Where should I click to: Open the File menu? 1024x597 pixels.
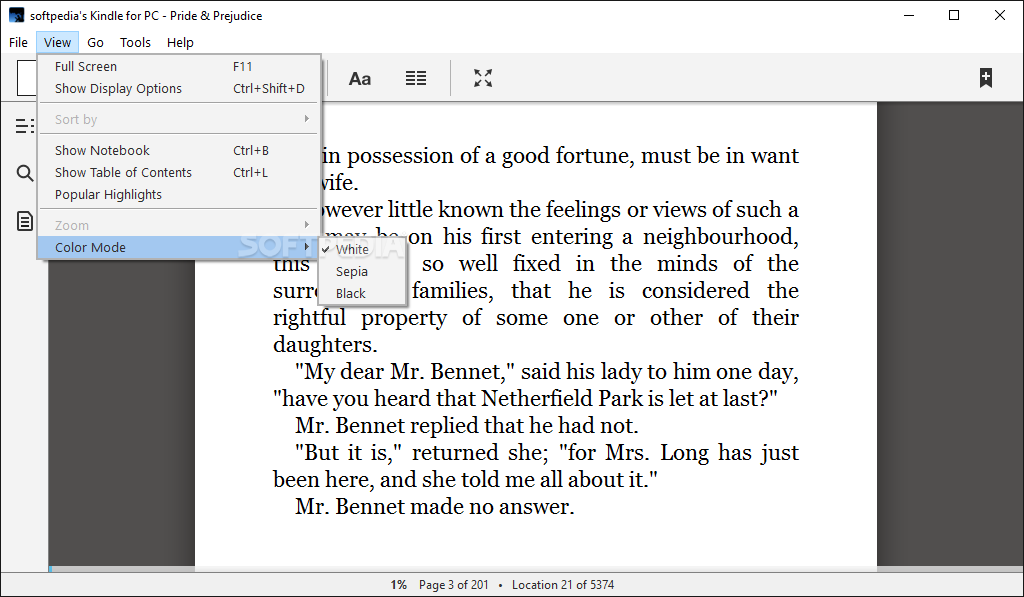point(18,42)
